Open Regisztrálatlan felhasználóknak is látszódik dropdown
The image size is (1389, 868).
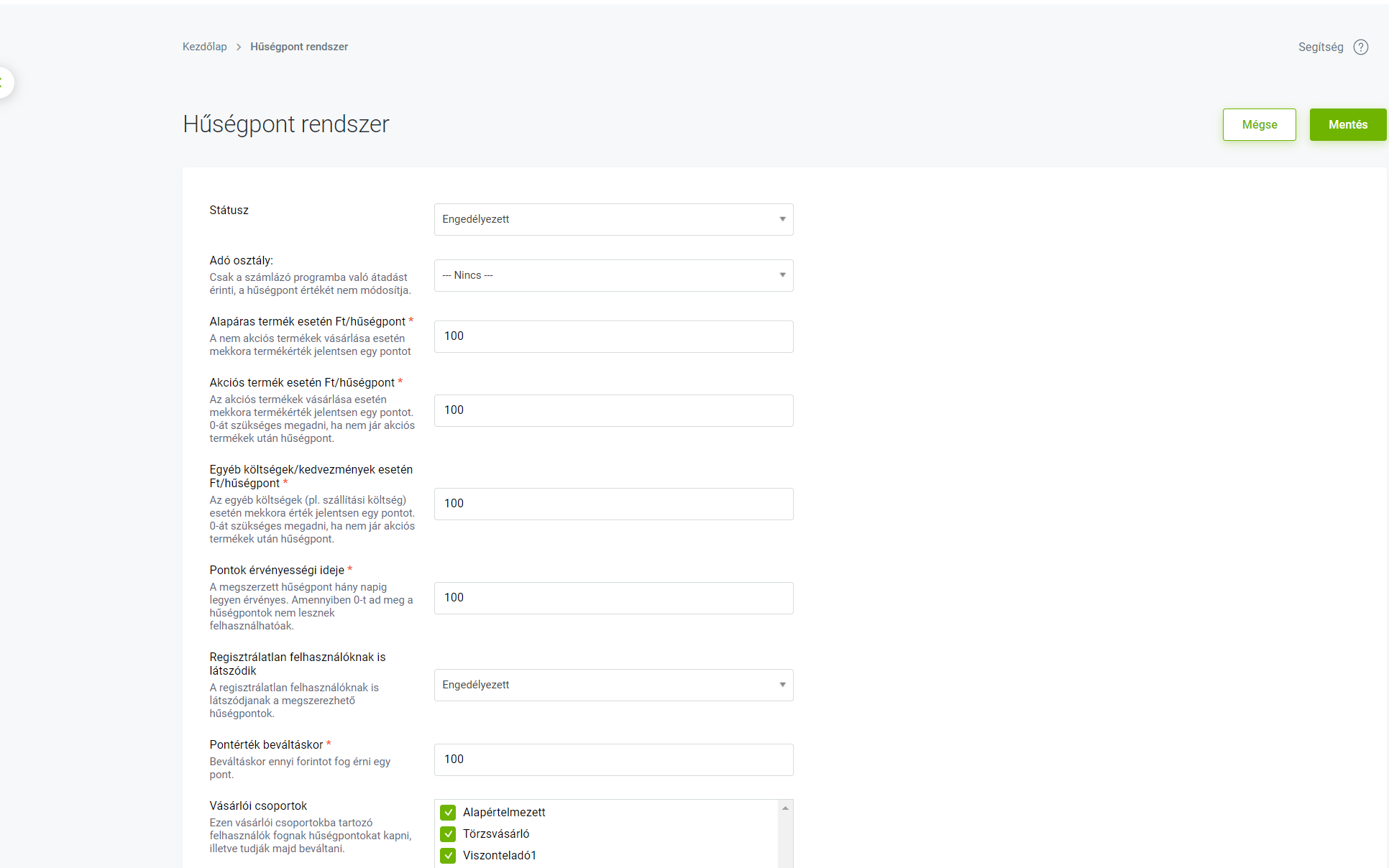[x=613, y=685]
